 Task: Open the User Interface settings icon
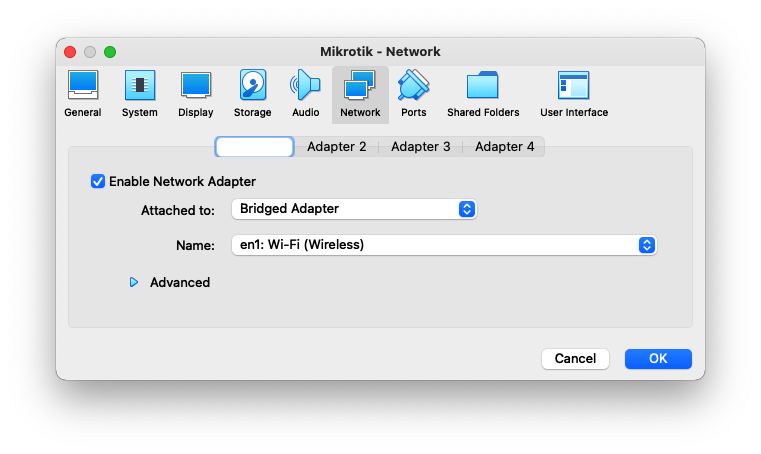pos(573,87)
